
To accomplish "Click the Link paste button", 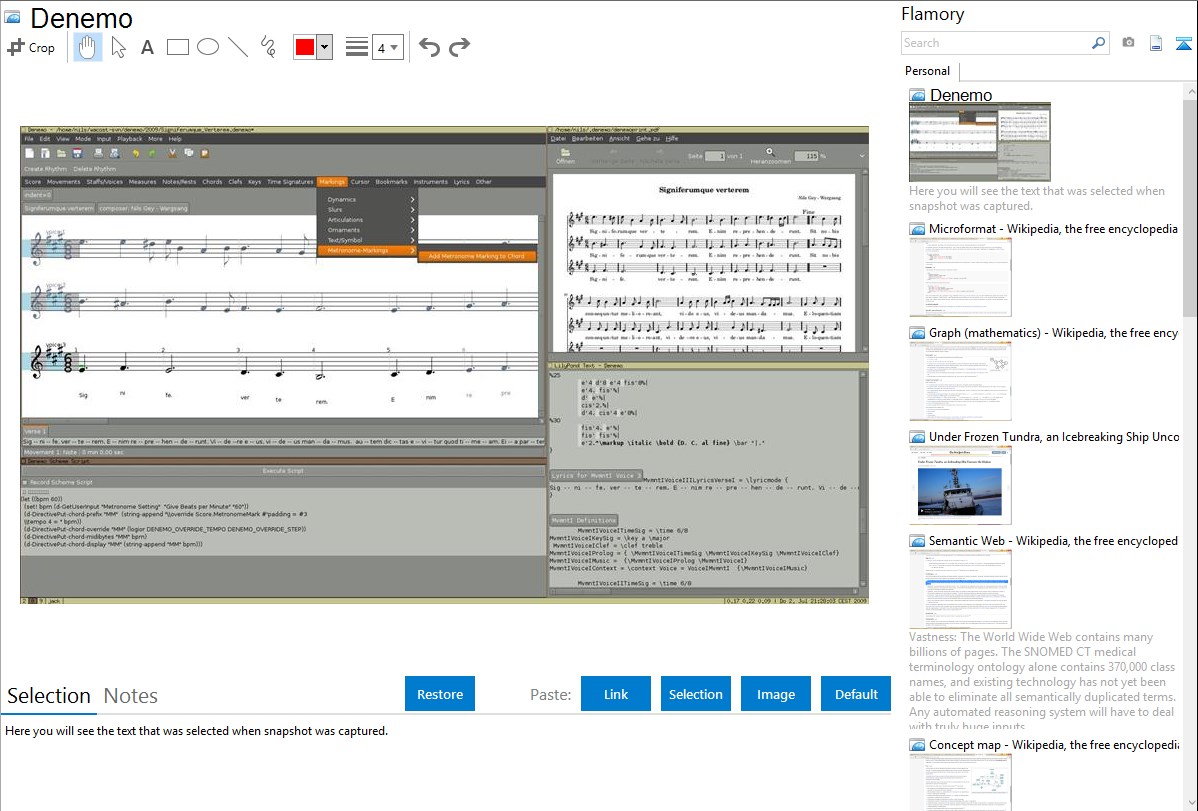I will coord(616,694).
